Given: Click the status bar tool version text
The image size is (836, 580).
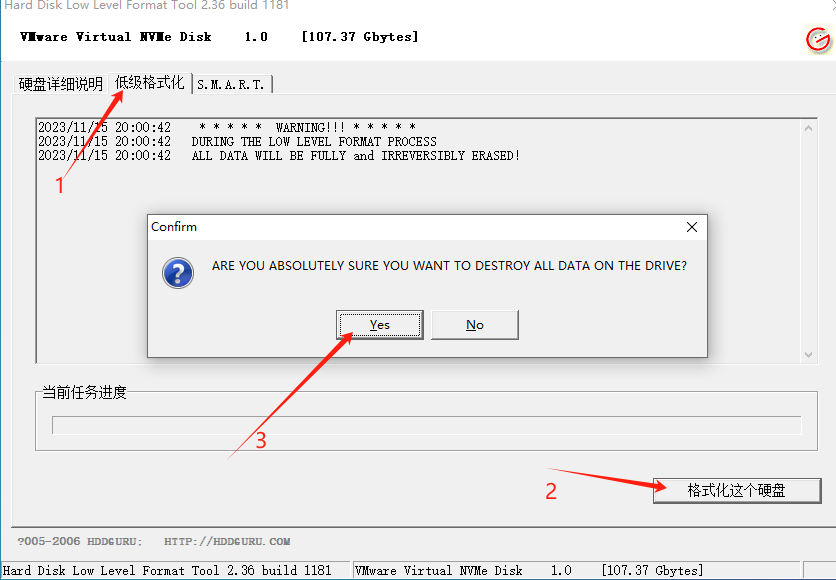Looking at the screenshot, I should (168, 571).
